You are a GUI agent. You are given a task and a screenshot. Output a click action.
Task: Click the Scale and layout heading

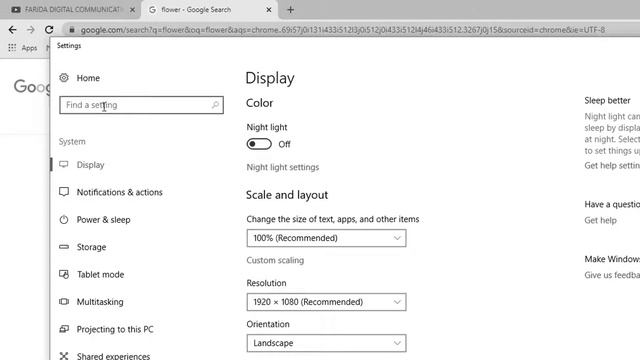coord(287,195)
